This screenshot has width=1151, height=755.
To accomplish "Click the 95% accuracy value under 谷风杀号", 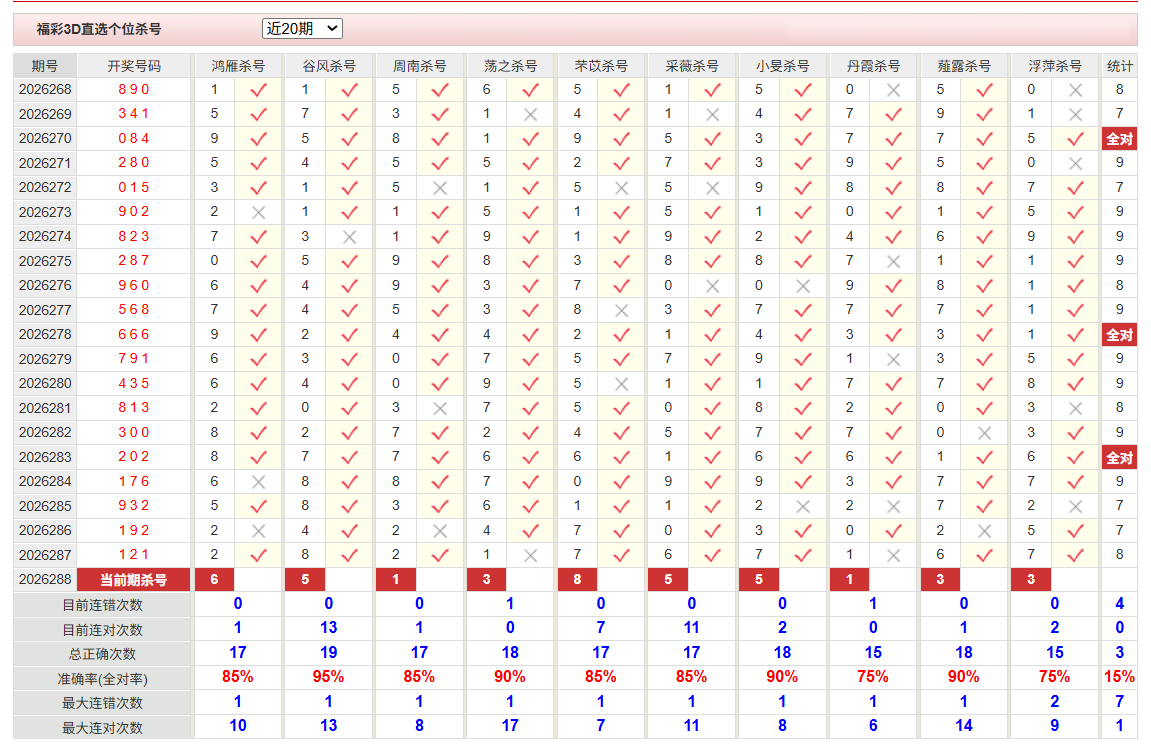I will (x=328, y=676).
